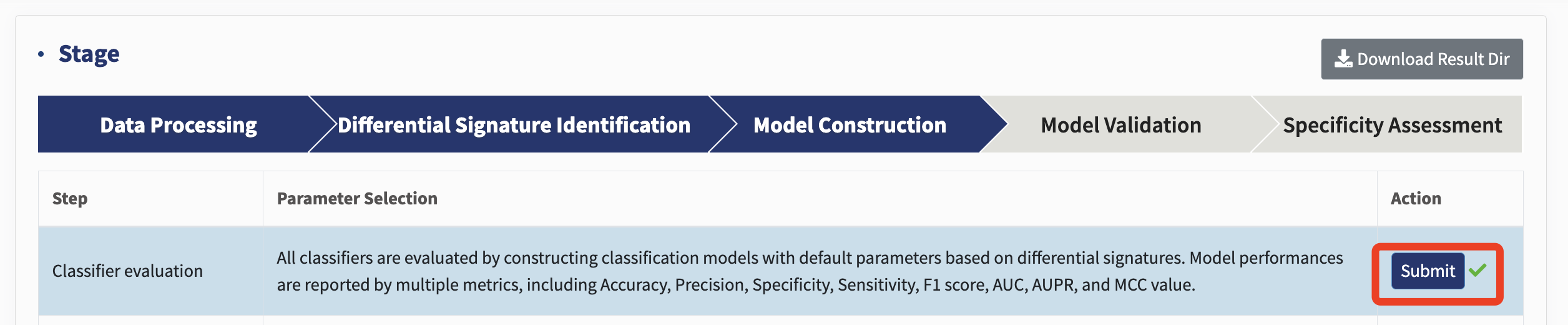Click the chevron separator after Differential Signature Identification
Viewport: 1568px width, 325px height.
coord(723,124)
